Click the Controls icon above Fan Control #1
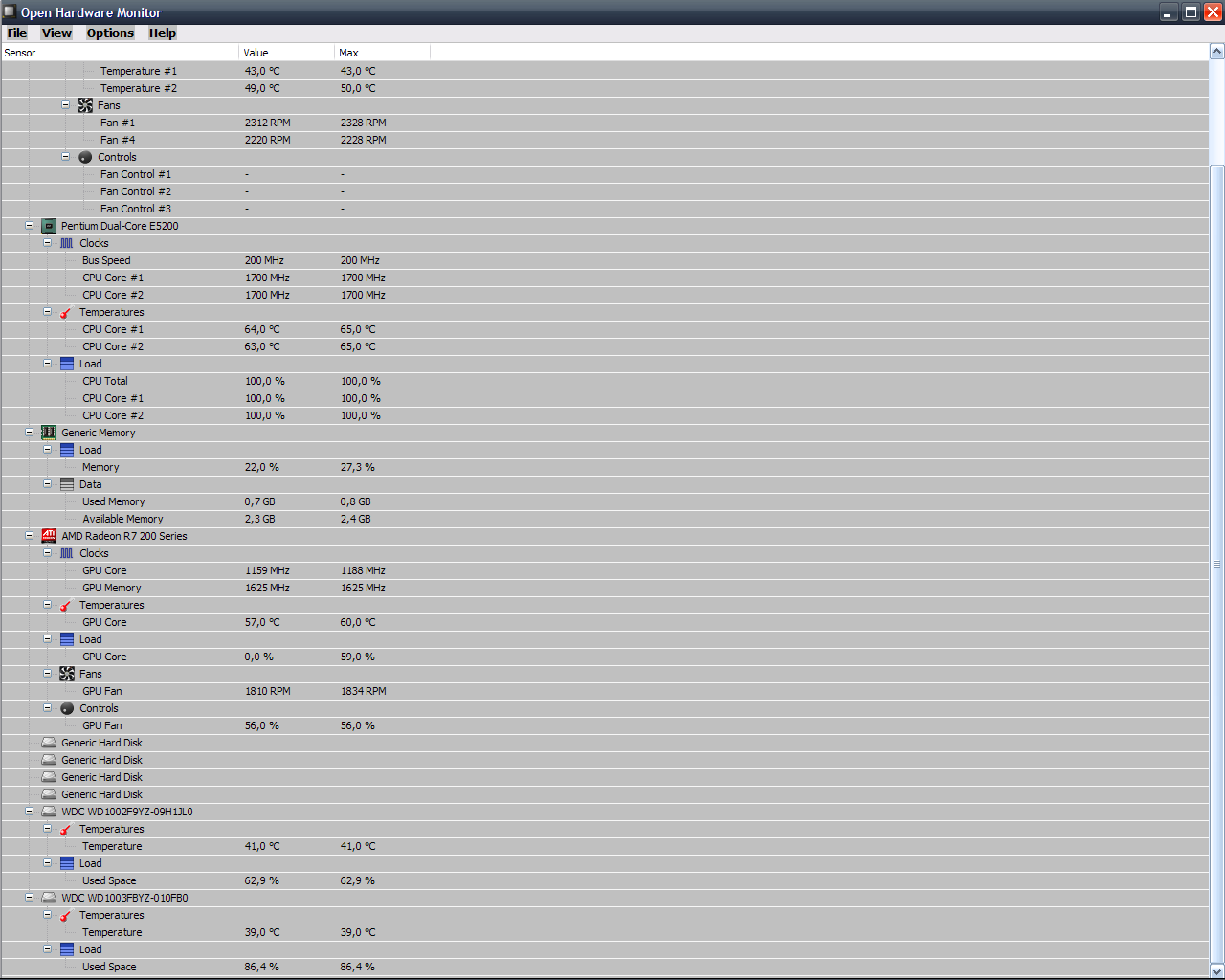Viewport: 1225px width, 980px height. coord(85,157)
